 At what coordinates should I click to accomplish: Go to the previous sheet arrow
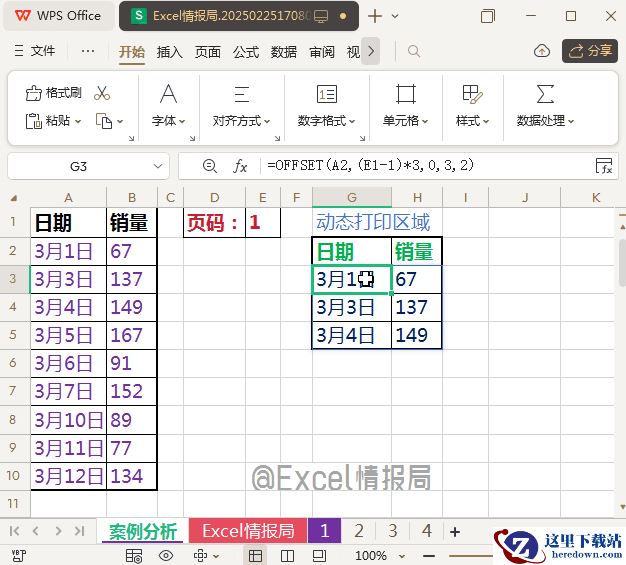[36, 531]
